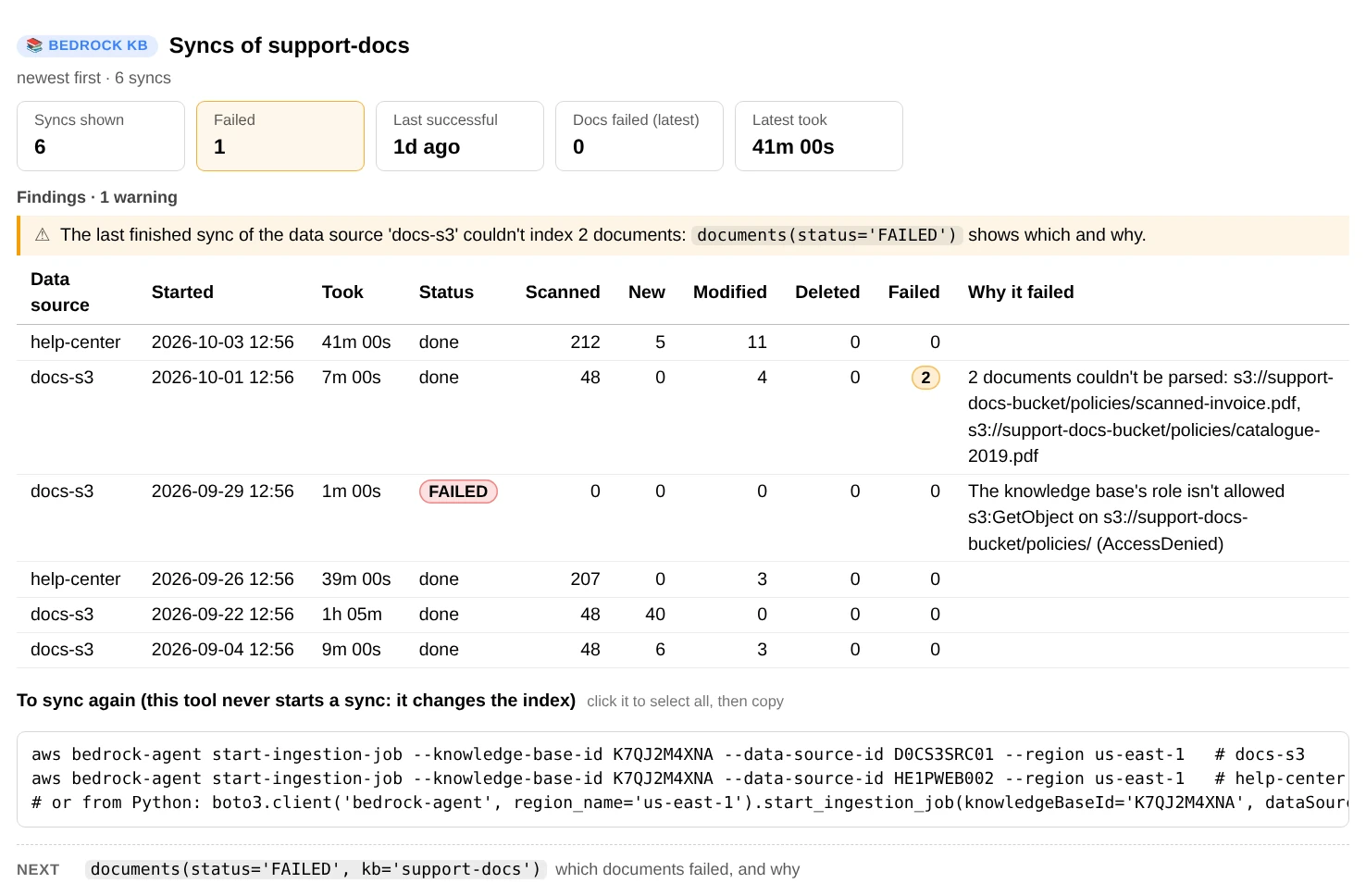Click the To sync again heading
Image resolution: width=1366 pixels, height=896 pixels.
pyautogui.click(x=296, y=701)
